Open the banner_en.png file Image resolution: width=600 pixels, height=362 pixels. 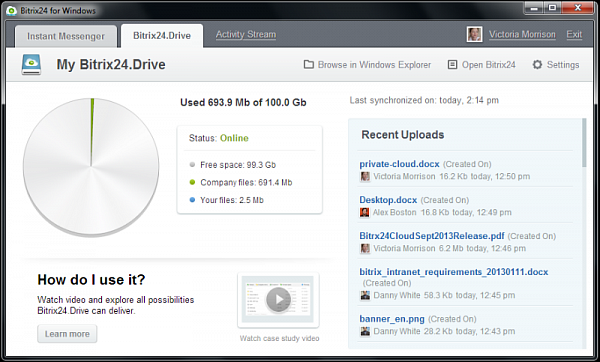pyautogui.click(x=392, y=319)
